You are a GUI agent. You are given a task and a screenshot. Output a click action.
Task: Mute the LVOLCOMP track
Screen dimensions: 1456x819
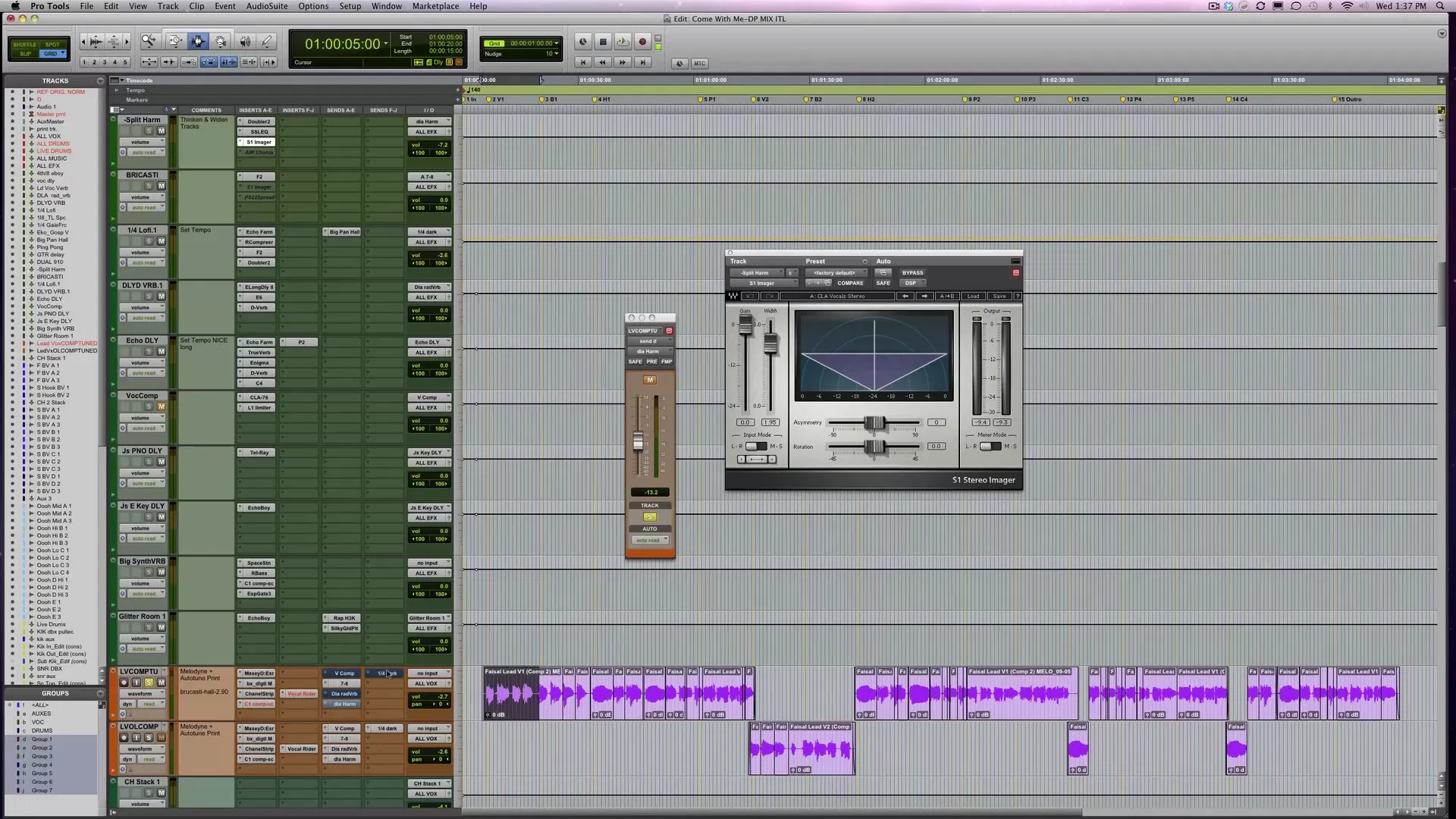pyautogui.click(x=161, y=738)
